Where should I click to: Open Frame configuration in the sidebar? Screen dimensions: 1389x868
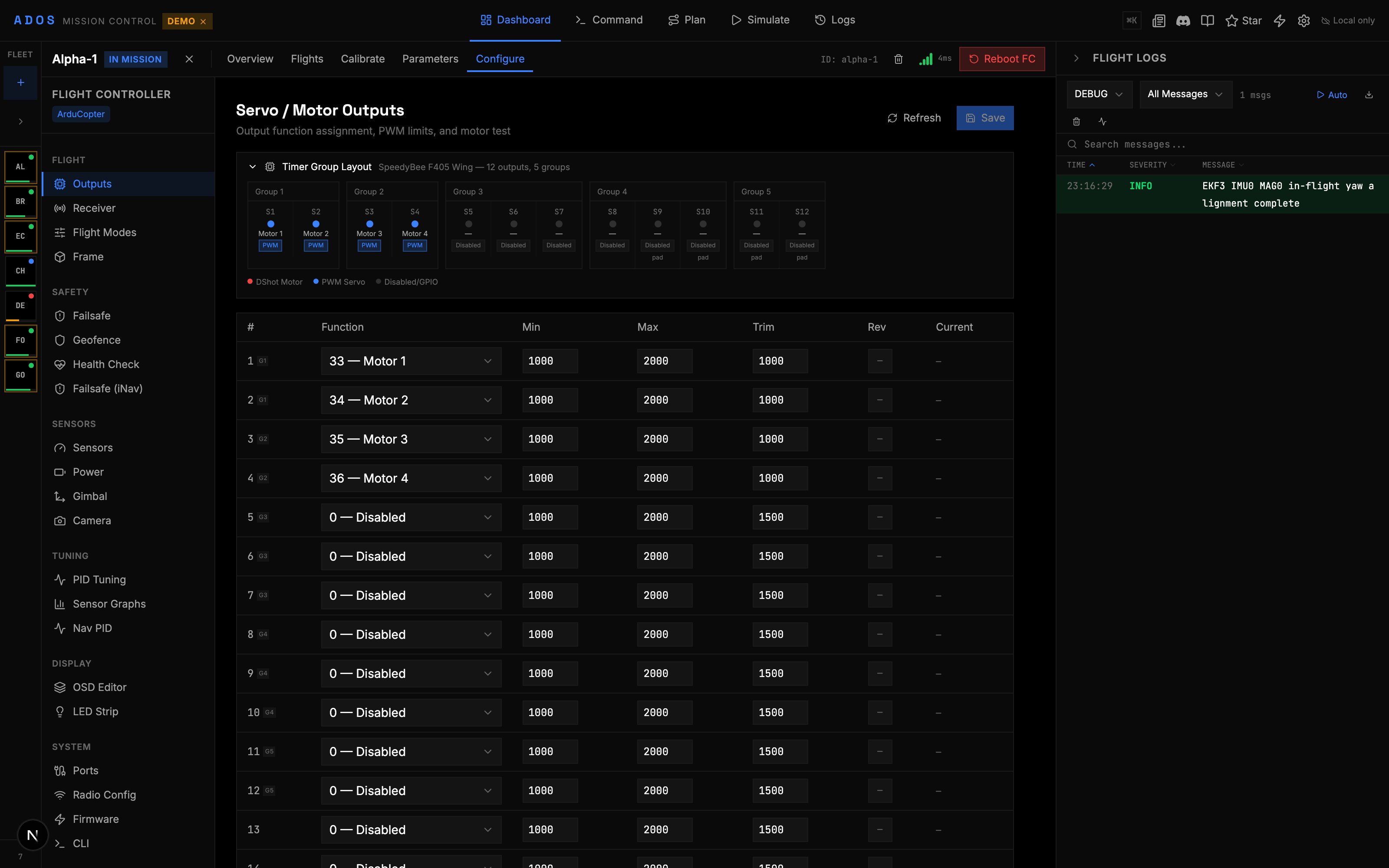pyautogui.click(x=128, y=256)
